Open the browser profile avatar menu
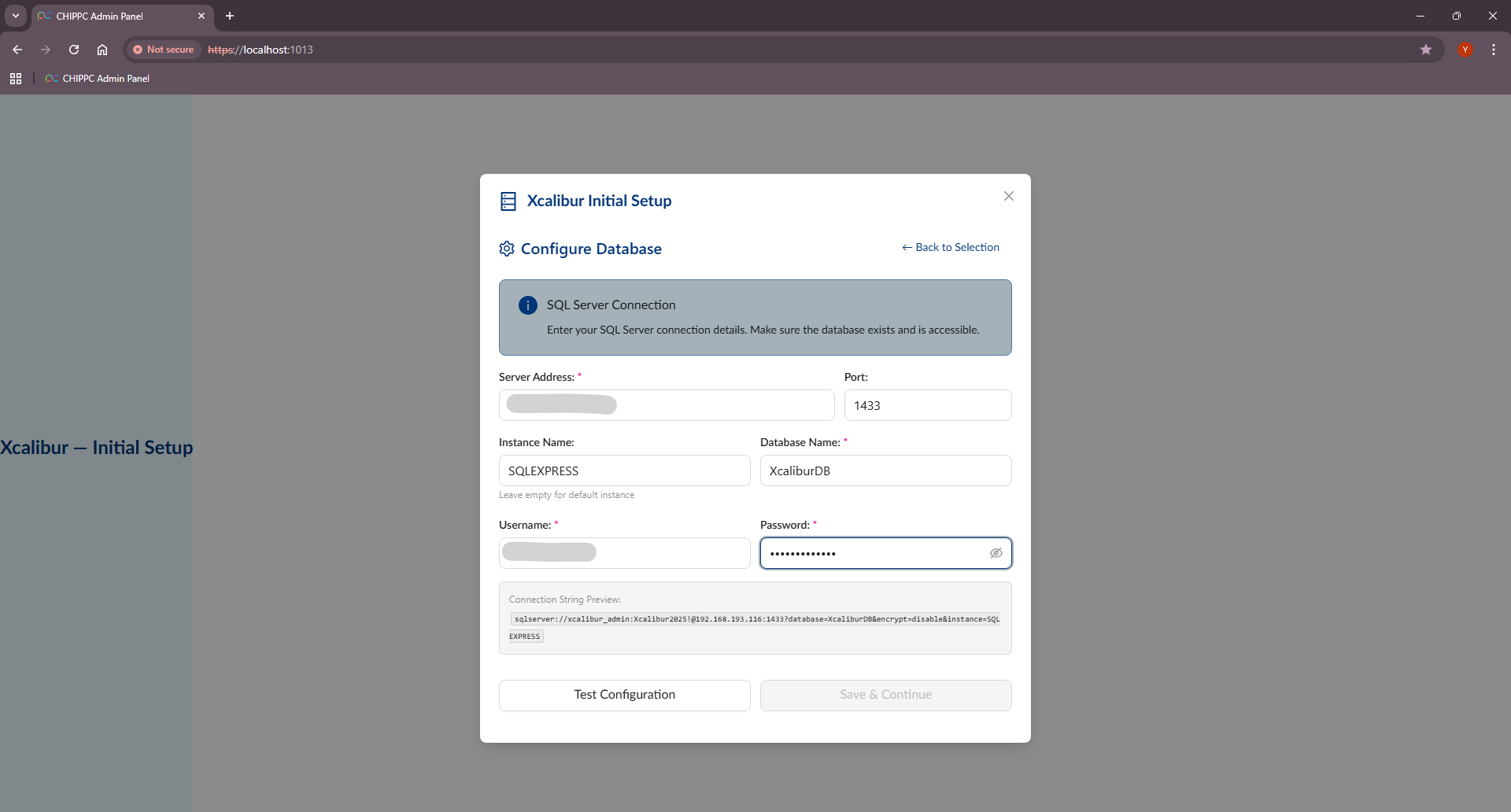This screenshot has height=812, width=1511. (1465, 50)
